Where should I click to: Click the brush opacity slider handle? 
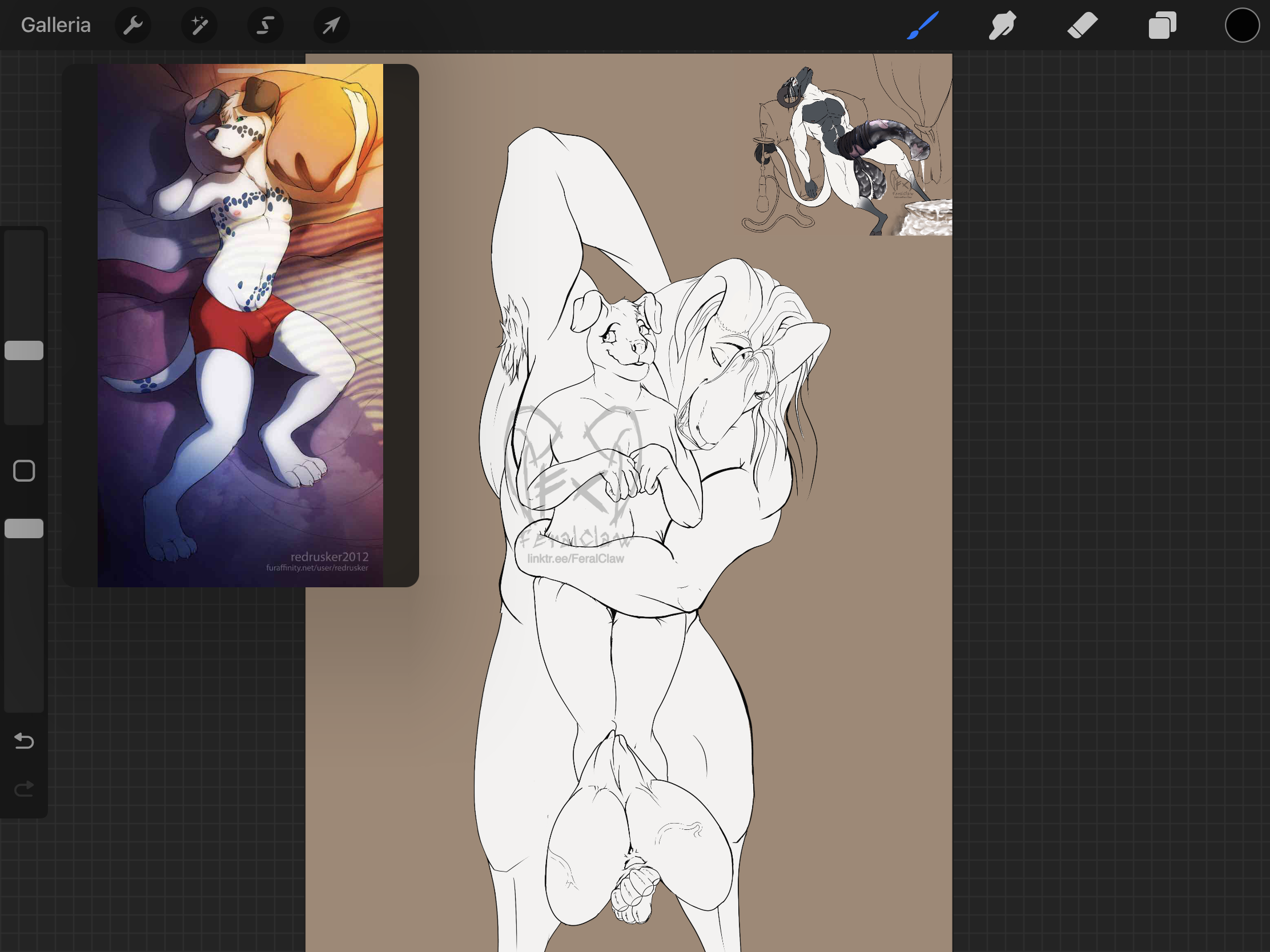[24, 528]
